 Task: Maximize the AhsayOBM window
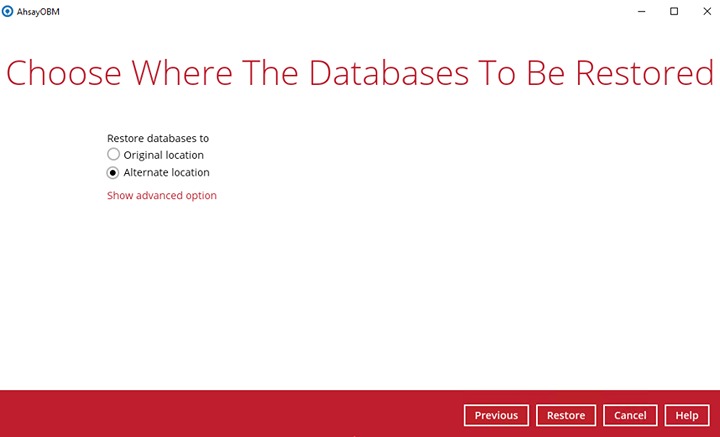(x=673, y=10)
